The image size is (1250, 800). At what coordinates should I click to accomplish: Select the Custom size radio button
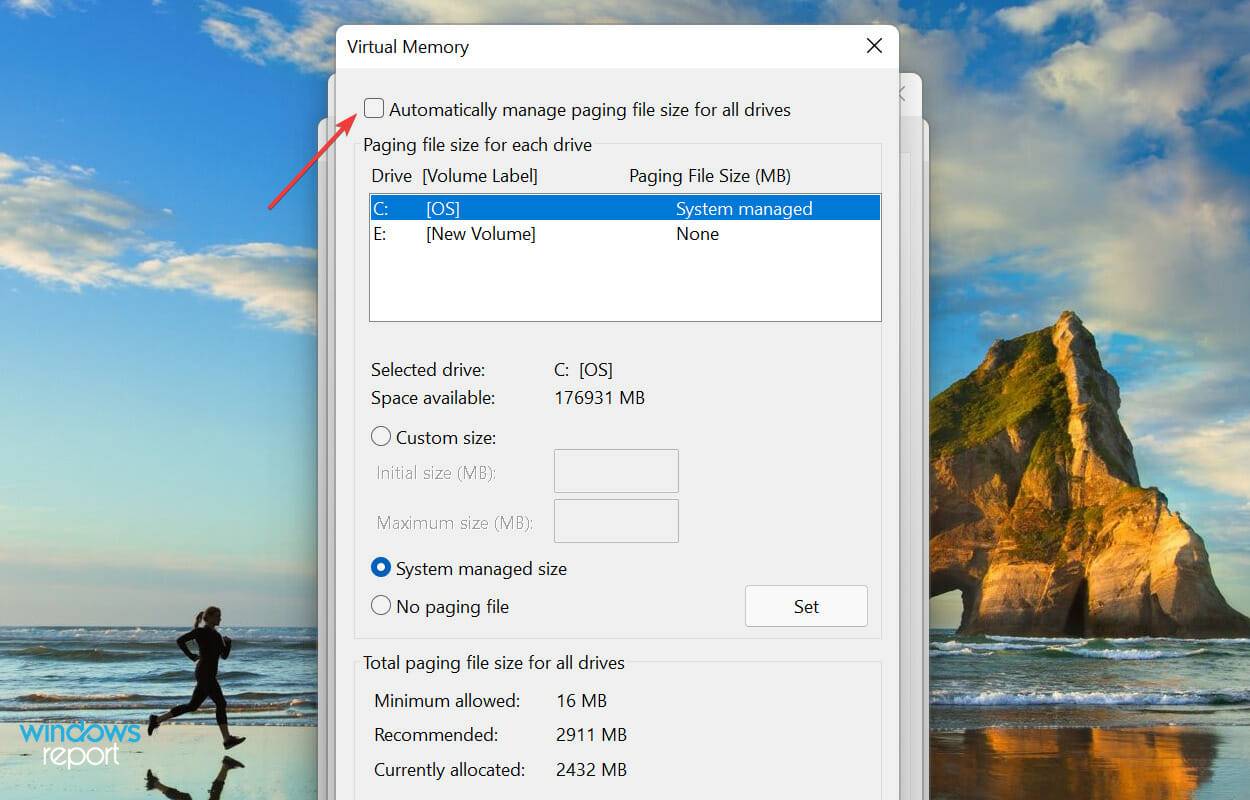point(381,436)
